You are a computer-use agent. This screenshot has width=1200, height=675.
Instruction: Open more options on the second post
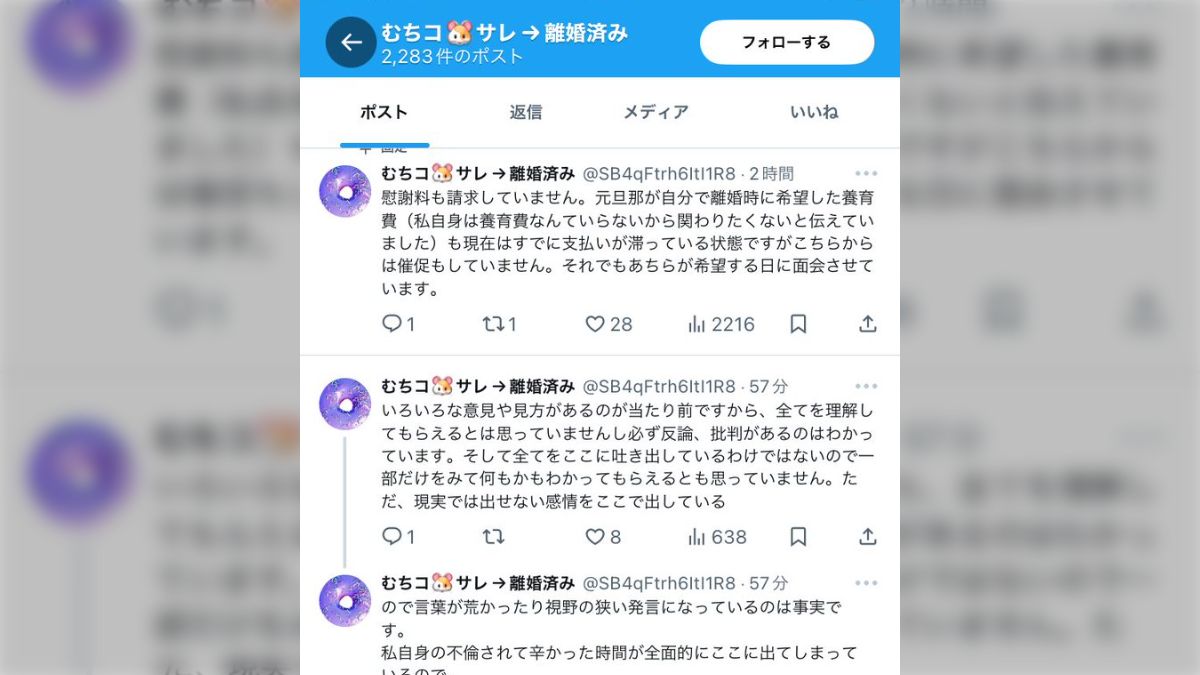tap(866, 387)
